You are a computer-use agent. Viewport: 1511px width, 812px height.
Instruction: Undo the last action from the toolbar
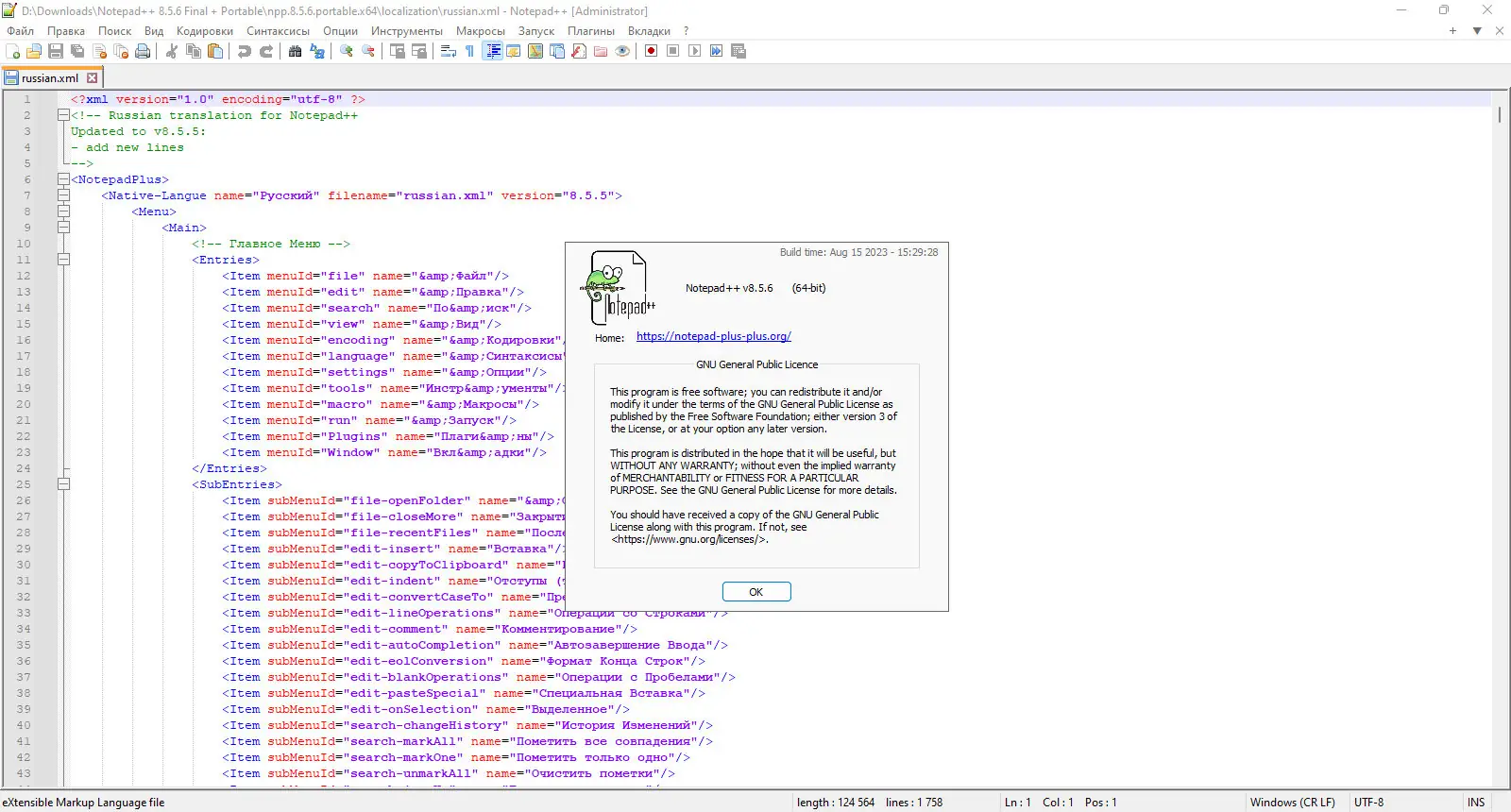coord(245,51)
